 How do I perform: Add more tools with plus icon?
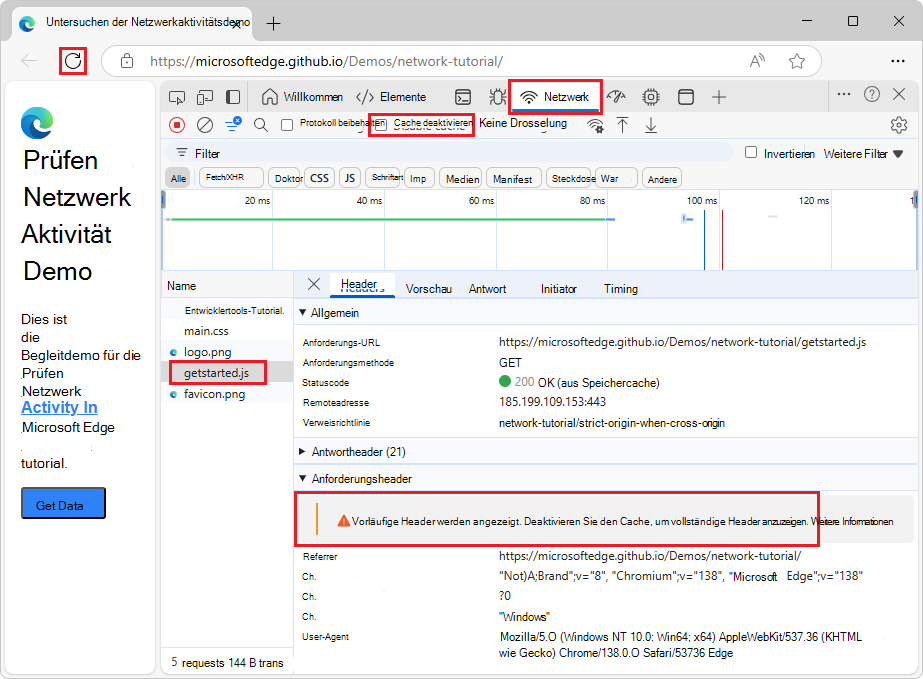click(719, 97)
